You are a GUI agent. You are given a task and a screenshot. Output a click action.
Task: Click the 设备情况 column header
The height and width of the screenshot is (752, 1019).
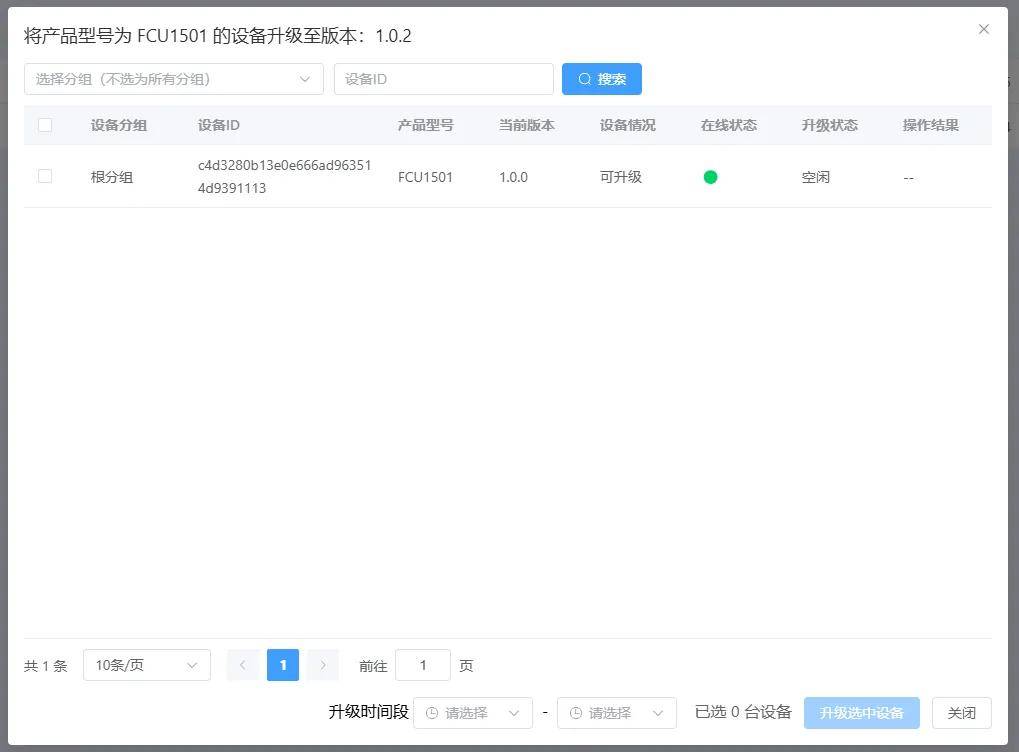point(627,125)
